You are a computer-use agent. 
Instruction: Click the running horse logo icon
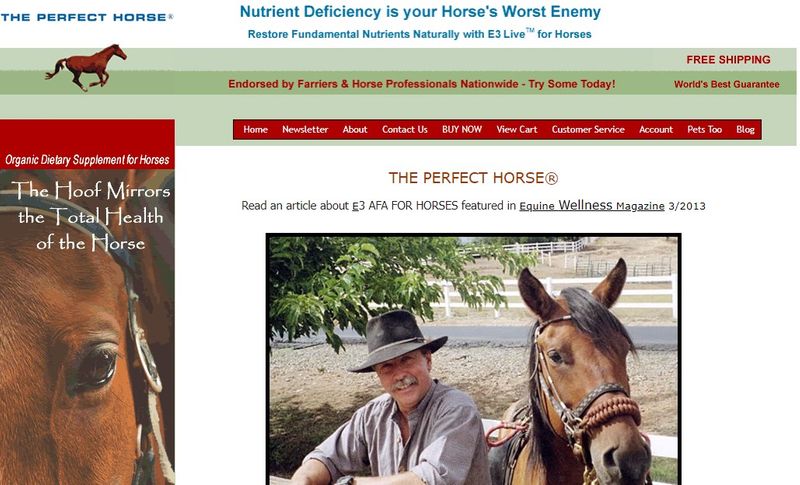pyautogui.click(x=86, y=67)
